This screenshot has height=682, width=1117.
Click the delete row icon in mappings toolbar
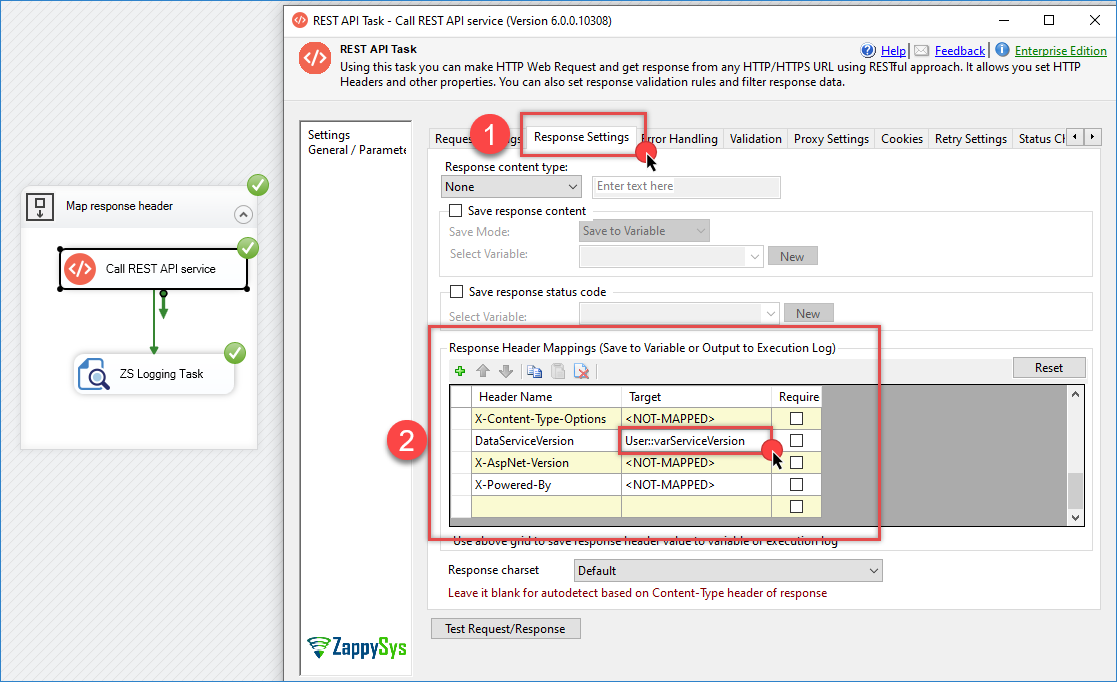(x=580, y=371)
